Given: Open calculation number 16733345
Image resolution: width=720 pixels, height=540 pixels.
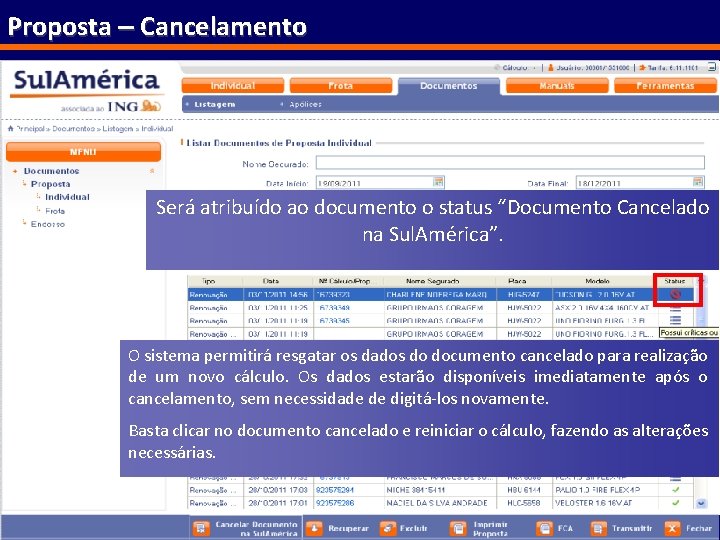Looking at the screenshot, I should [x=334, y=321].
